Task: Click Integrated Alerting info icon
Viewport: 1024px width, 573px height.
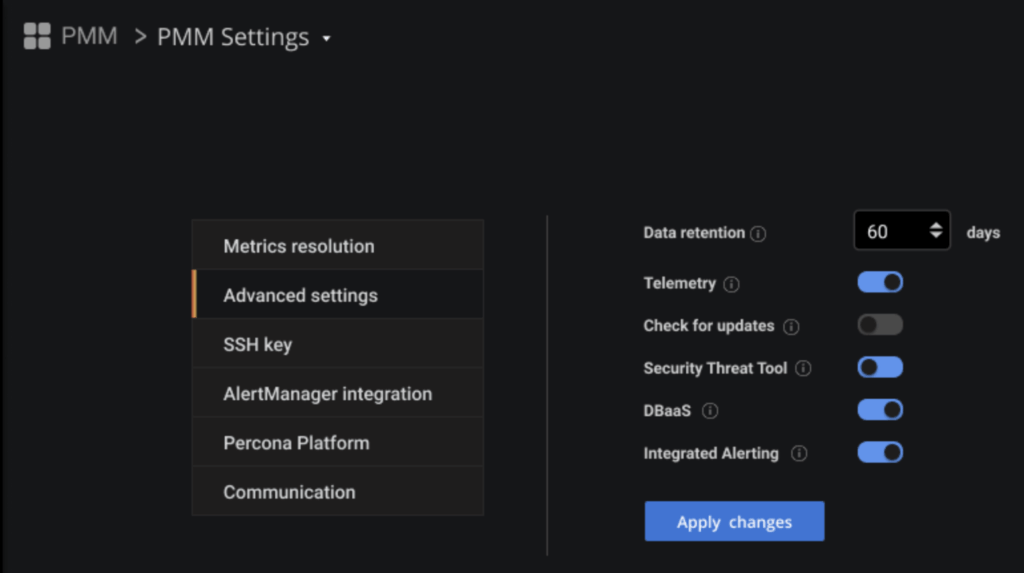Action: [799, 453]
